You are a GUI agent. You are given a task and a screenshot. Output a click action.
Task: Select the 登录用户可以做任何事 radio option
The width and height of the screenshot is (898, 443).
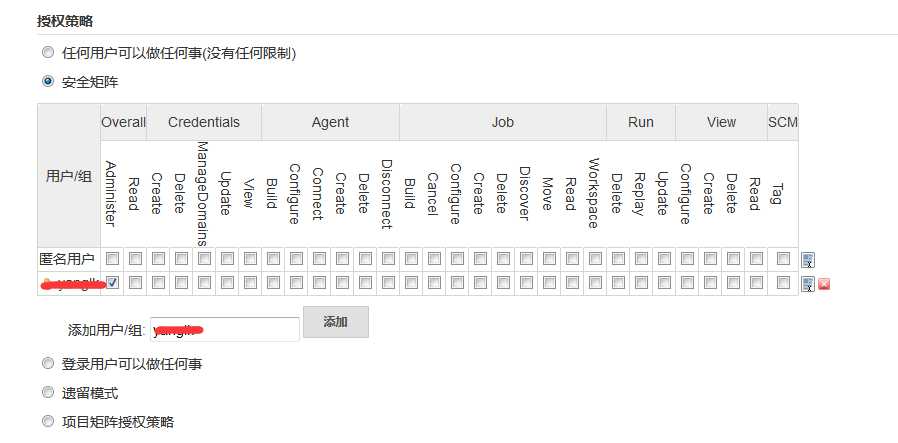pos(48,363)
